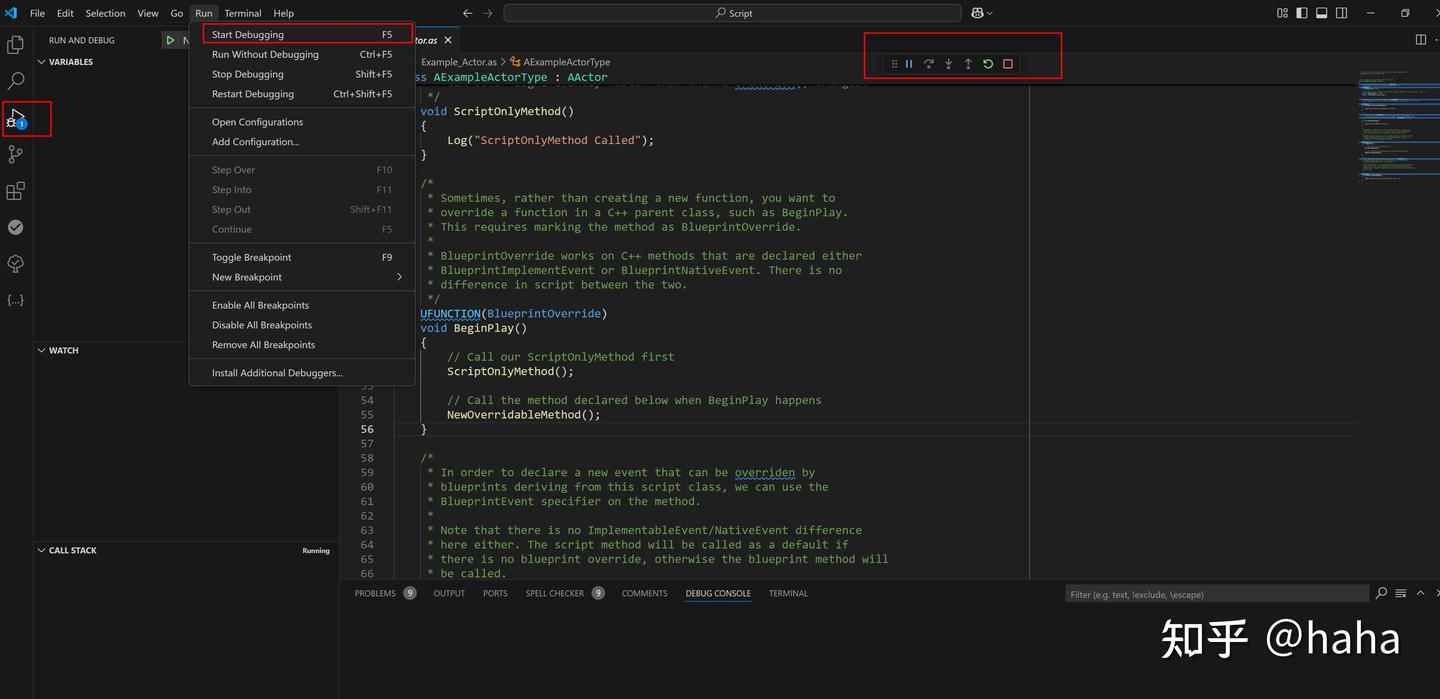Viewport: 1440px width, 699px height.
Task: Click the Step Over debug icon
Action: (928, 63)
